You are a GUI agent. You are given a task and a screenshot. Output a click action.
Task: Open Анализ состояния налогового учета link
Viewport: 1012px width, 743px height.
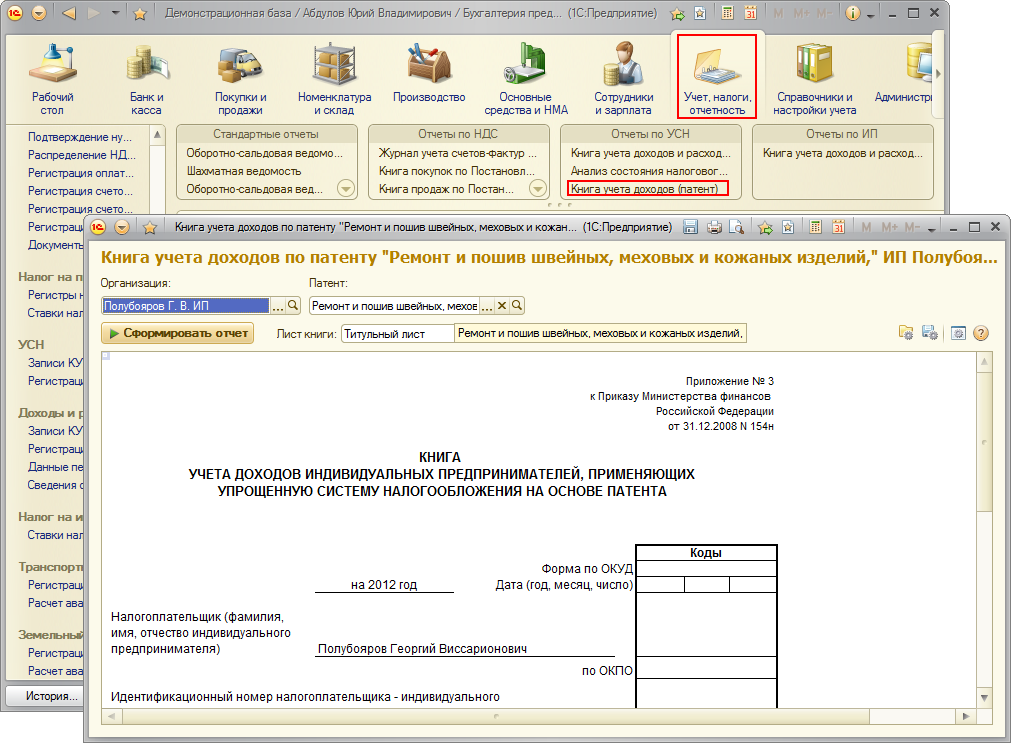click(649, 171)
